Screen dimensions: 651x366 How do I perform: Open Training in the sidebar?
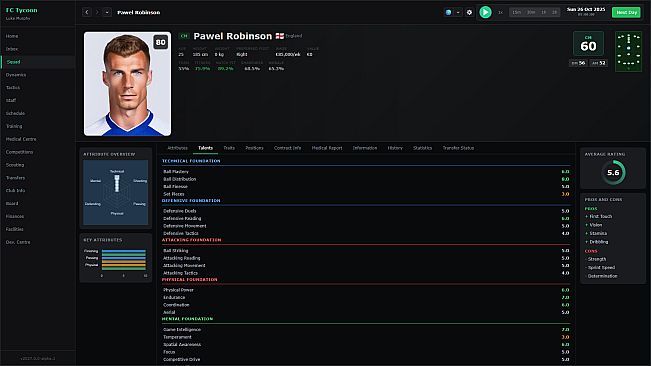(38, 126)
